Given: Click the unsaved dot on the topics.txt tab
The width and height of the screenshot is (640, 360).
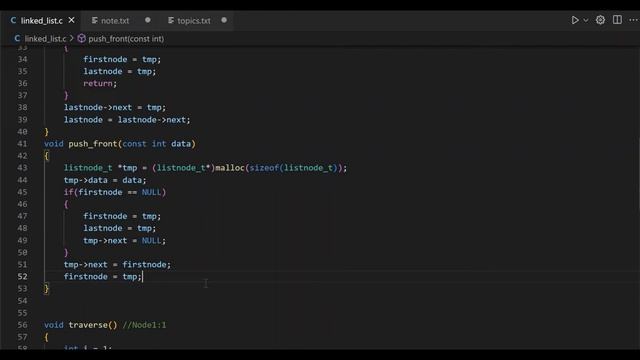Looking at the screenshot, I should pyautogui.click(x=224, y=20).
